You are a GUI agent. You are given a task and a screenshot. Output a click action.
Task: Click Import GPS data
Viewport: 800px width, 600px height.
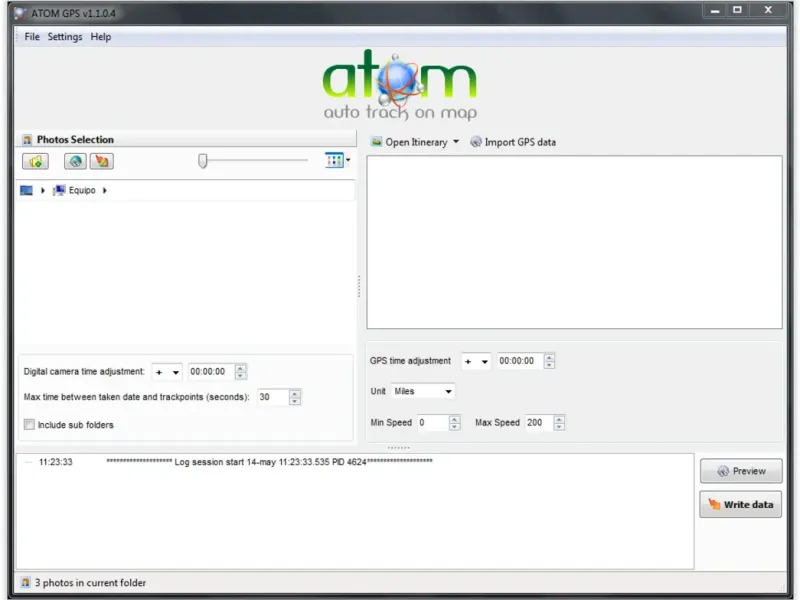point(513,142)
